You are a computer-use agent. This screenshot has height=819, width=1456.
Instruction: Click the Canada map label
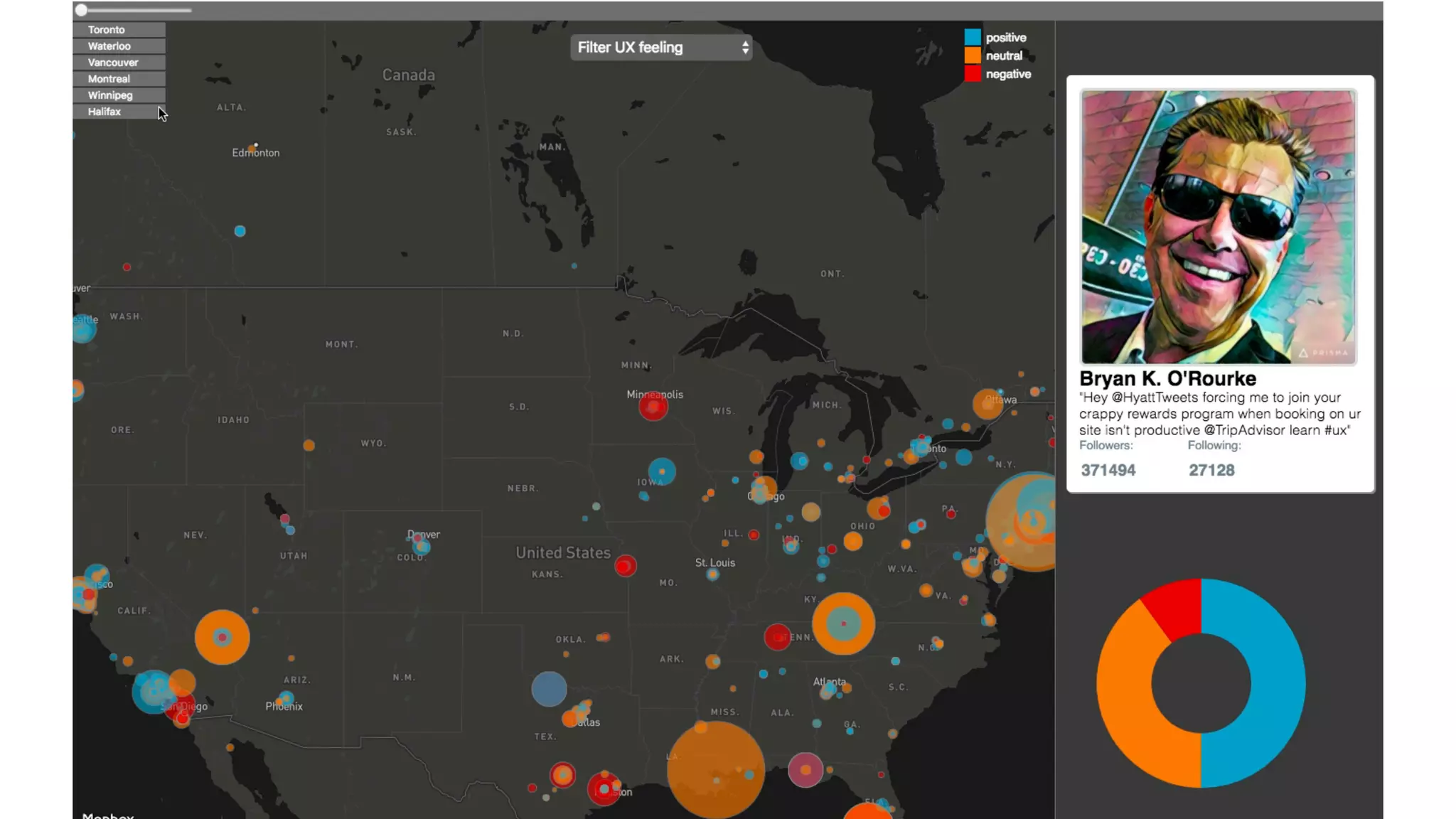coord(409,75)
